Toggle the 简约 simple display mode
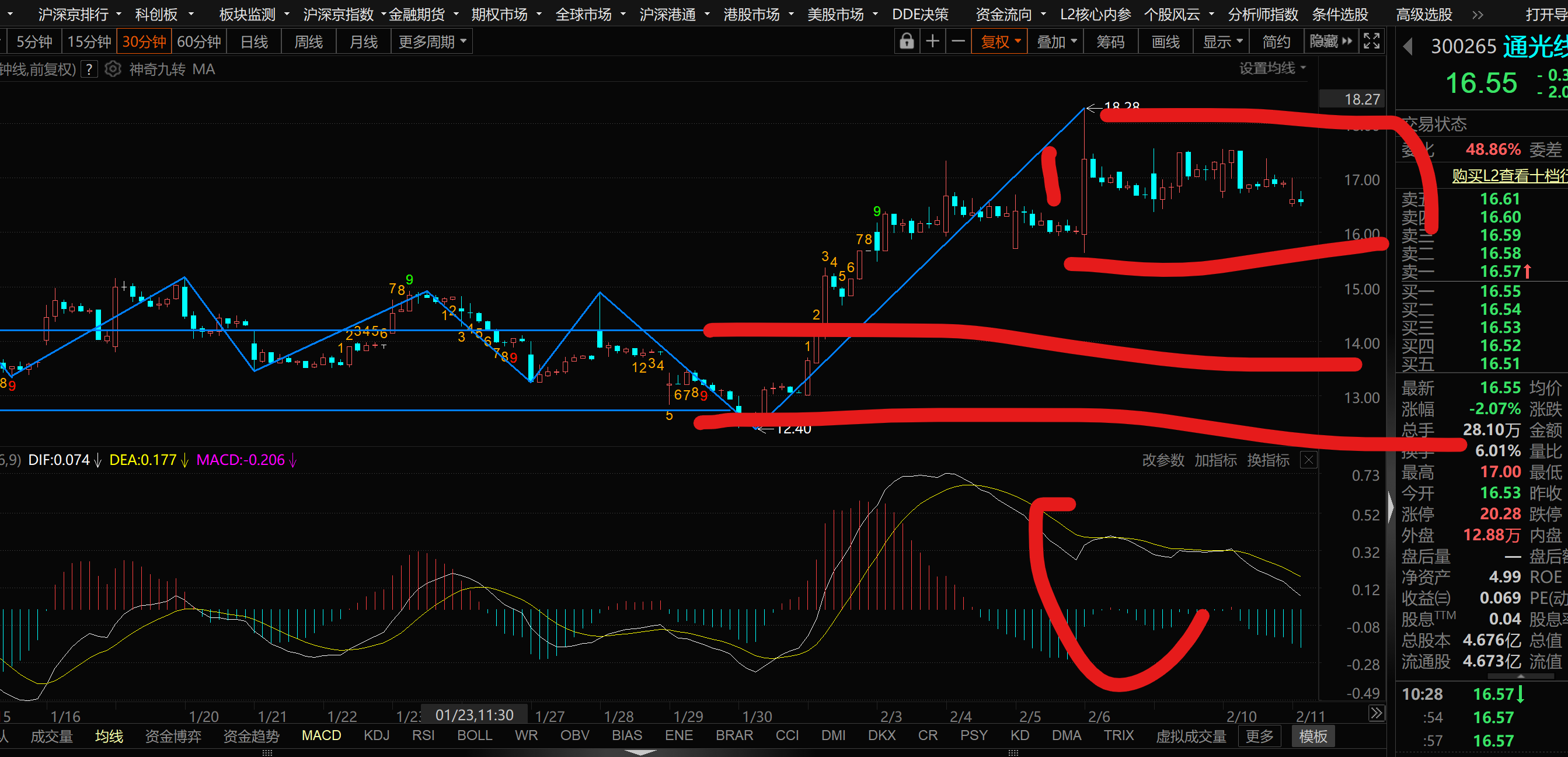 coord(1276,41)
